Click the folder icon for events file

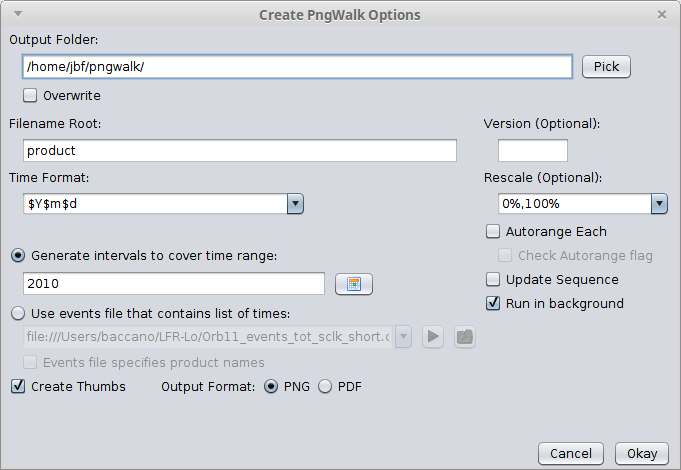464,337
